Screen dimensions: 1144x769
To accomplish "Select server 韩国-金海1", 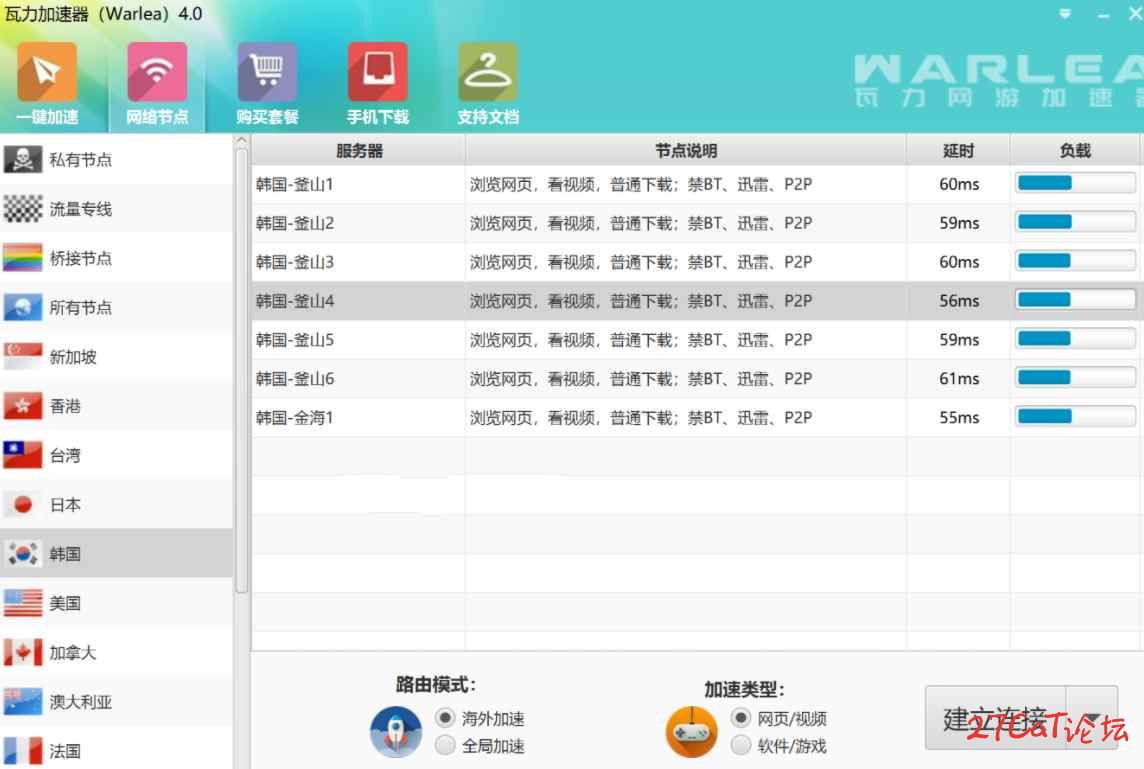I will (x=695, y=417).
